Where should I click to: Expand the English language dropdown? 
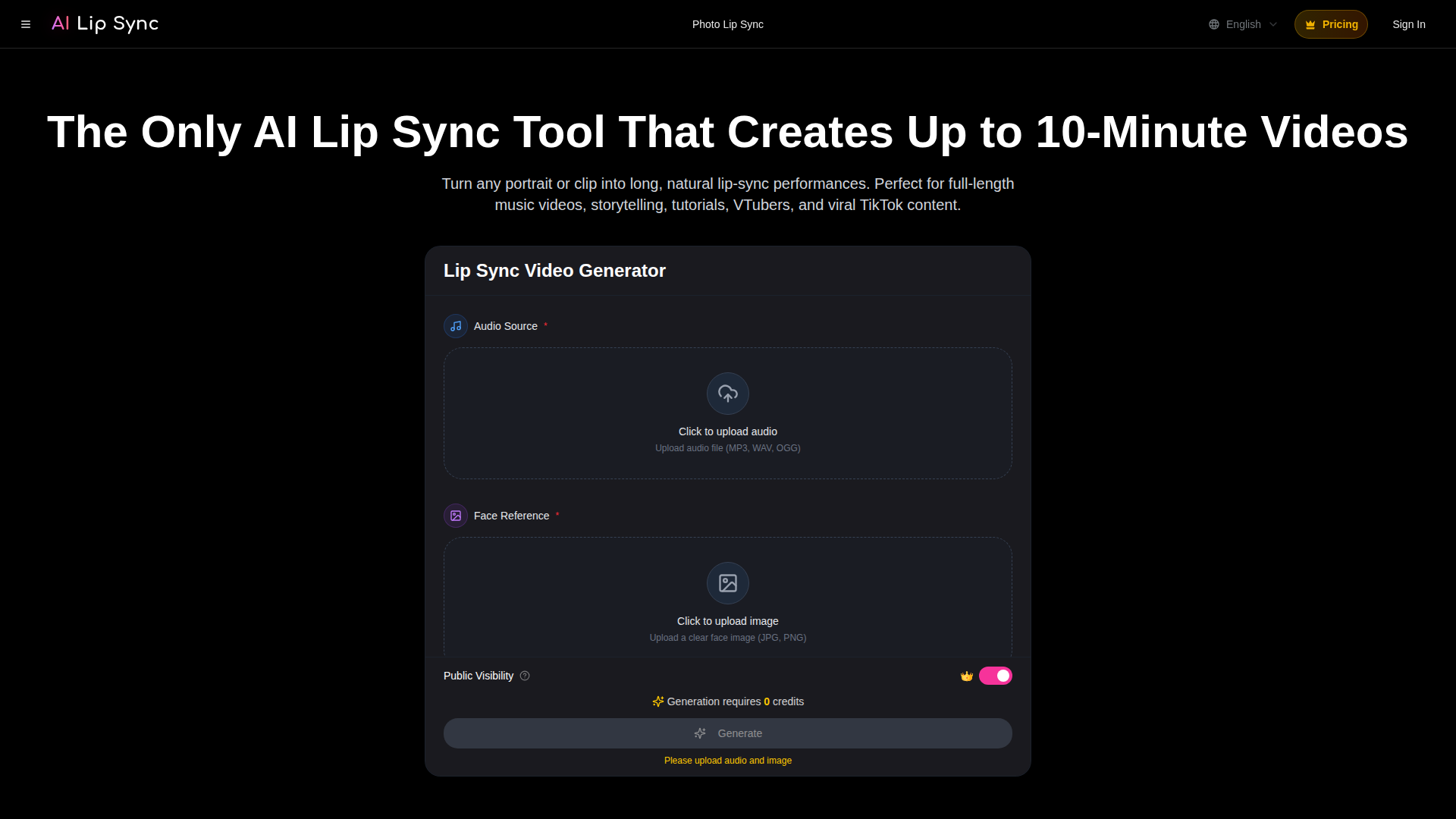click(1244, 24)
